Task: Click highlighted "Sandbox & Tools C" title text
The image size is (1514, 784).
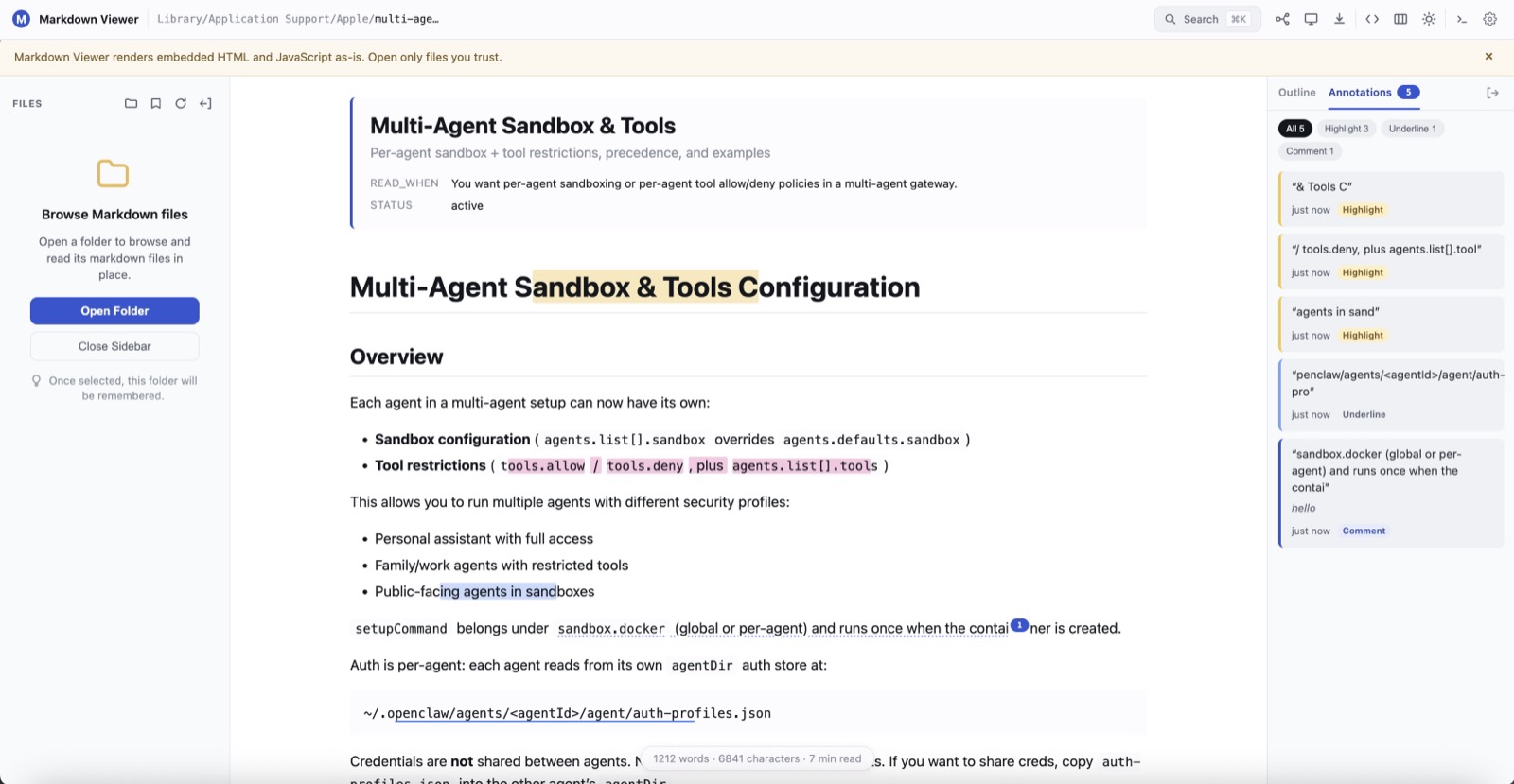Action: [645, 287]
